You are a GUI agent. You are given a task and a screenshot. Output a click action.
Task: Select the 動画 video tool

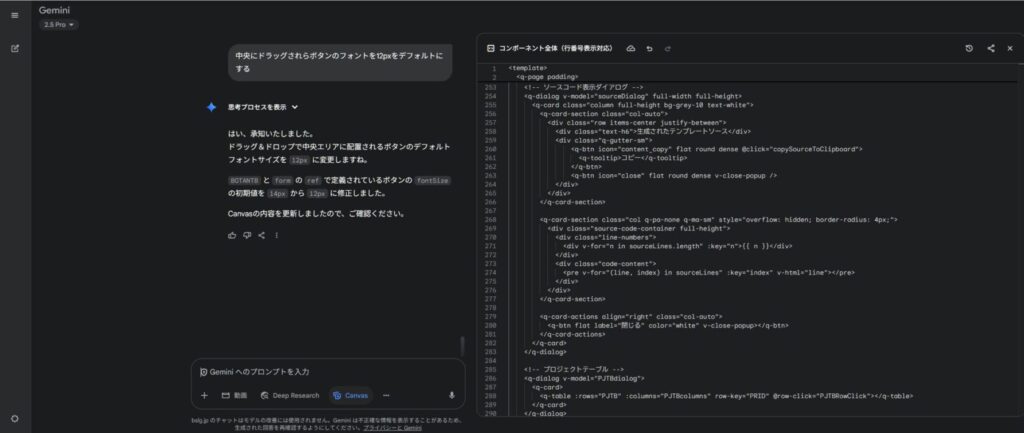pos(234,395)
